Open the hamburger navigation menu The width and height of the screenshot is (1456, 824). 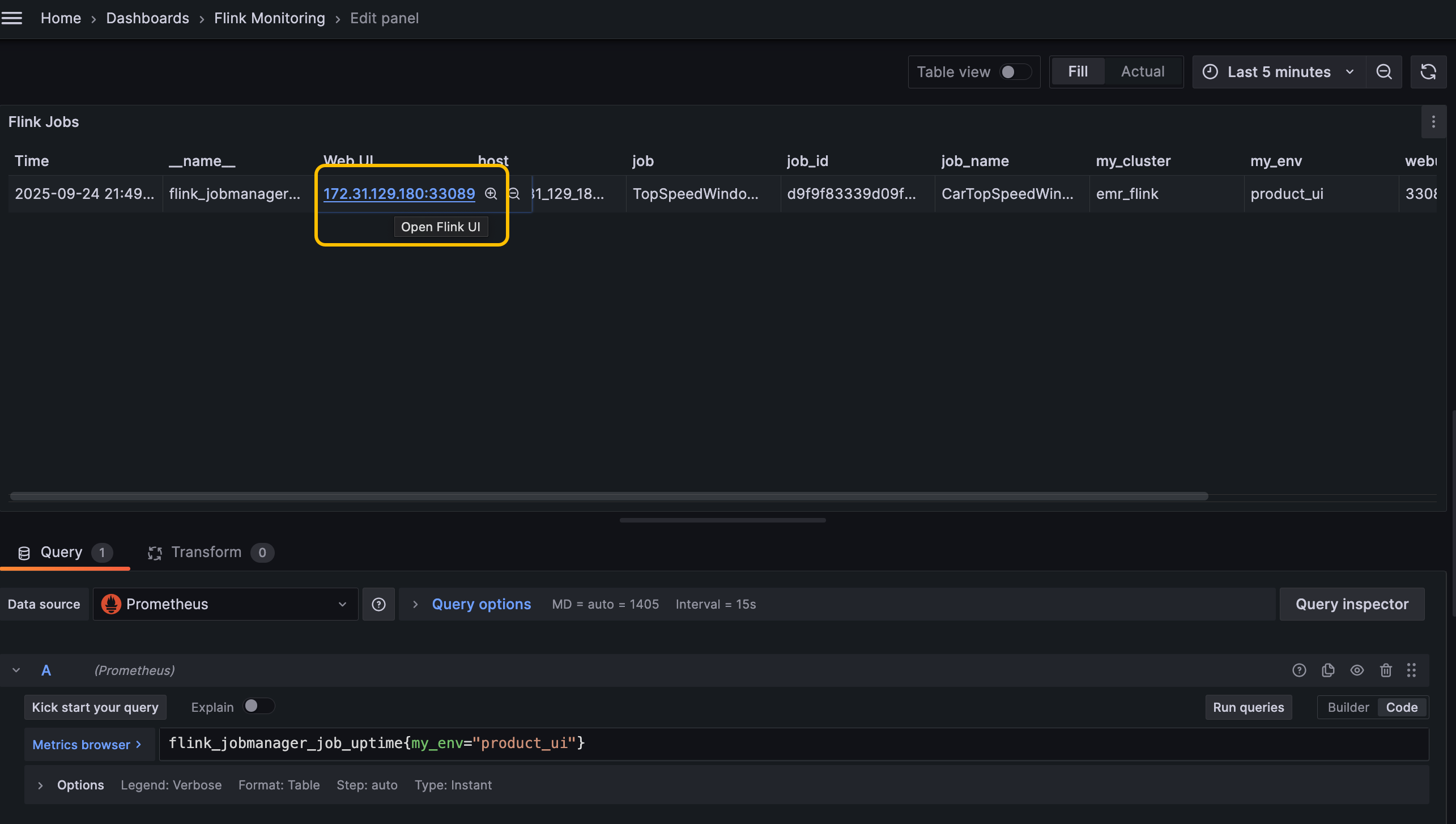[12, 18]
